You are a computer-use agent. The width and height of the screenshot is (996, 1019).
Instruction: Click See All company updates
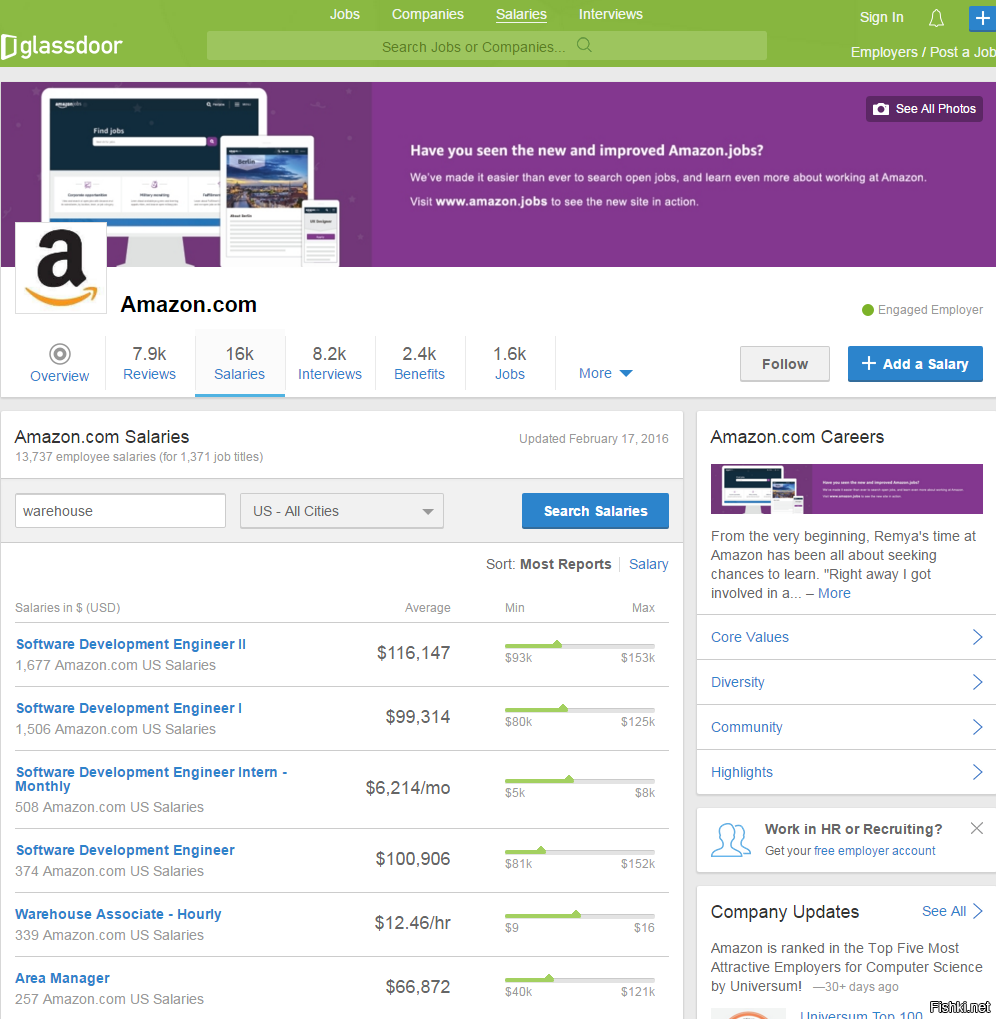(952, 911)
